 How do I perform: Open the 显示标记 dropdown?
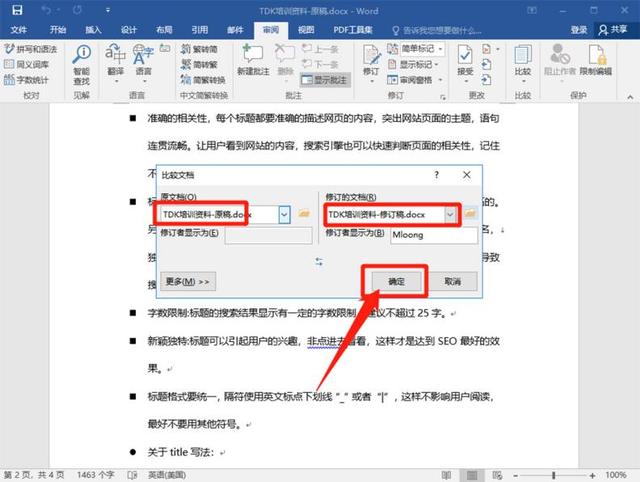[413, 64]
